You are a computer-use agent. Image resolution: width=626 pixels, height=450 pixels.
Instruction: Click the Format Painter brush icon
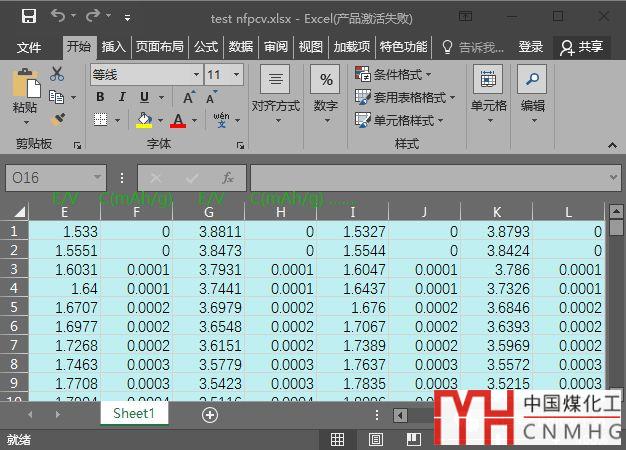(56, 120)
